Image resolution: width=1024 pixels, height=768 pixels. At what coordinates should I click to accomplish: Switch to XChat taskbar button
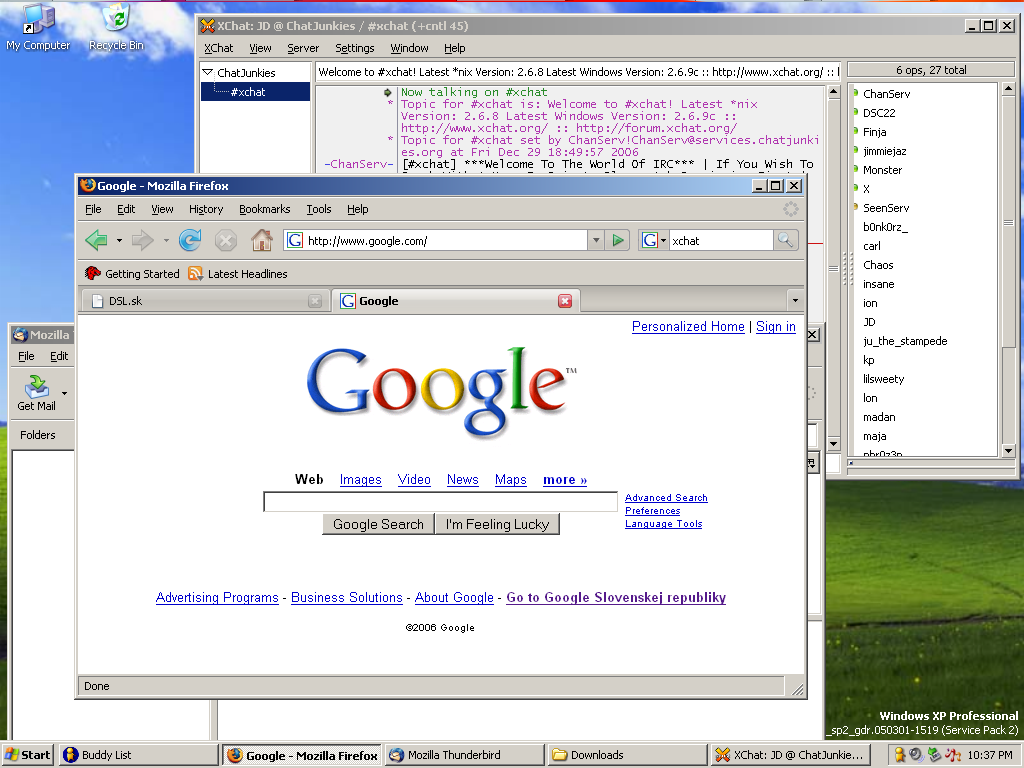(790, 755)
